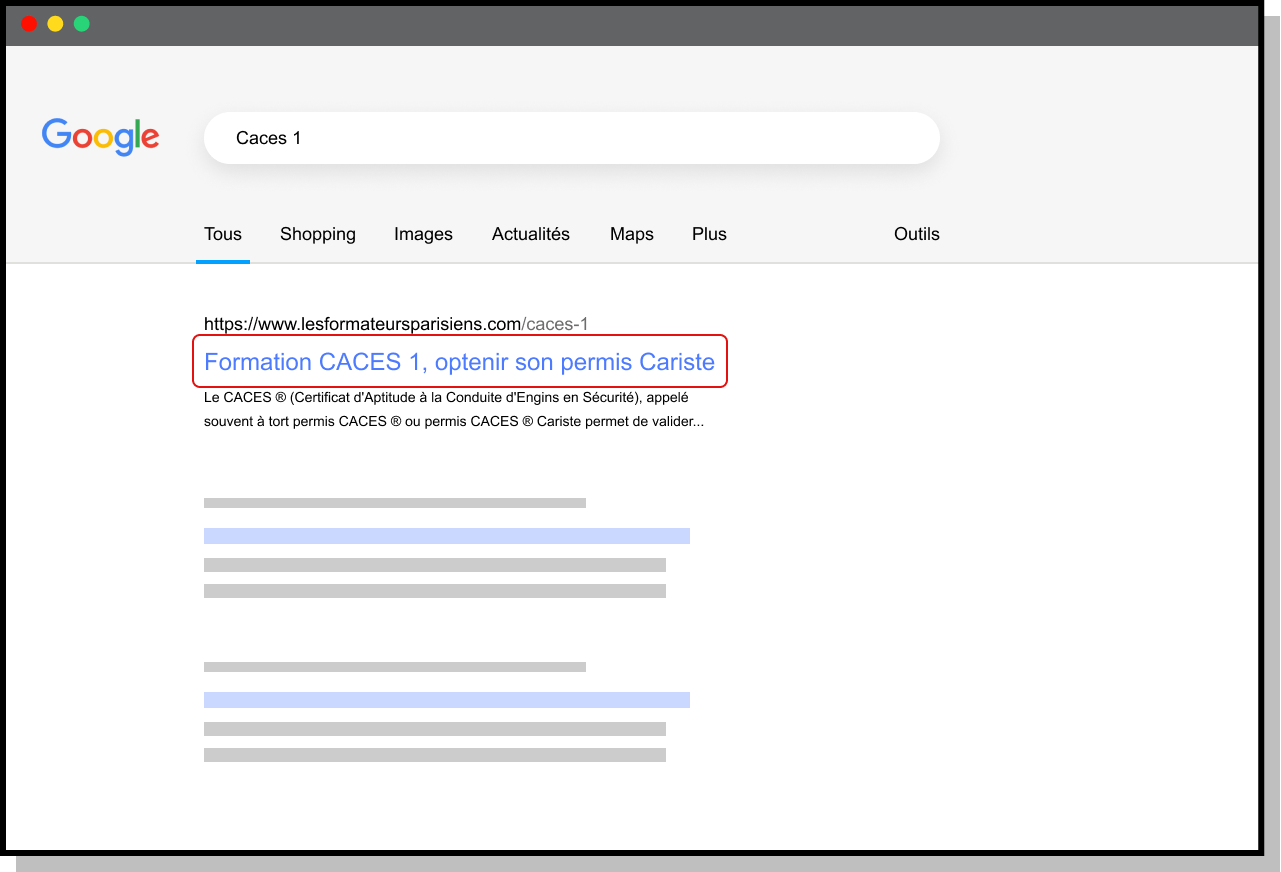
Task: Click the lesformateursparisiens.com URL
Action: pyautogui.click(x=396, y=324)
